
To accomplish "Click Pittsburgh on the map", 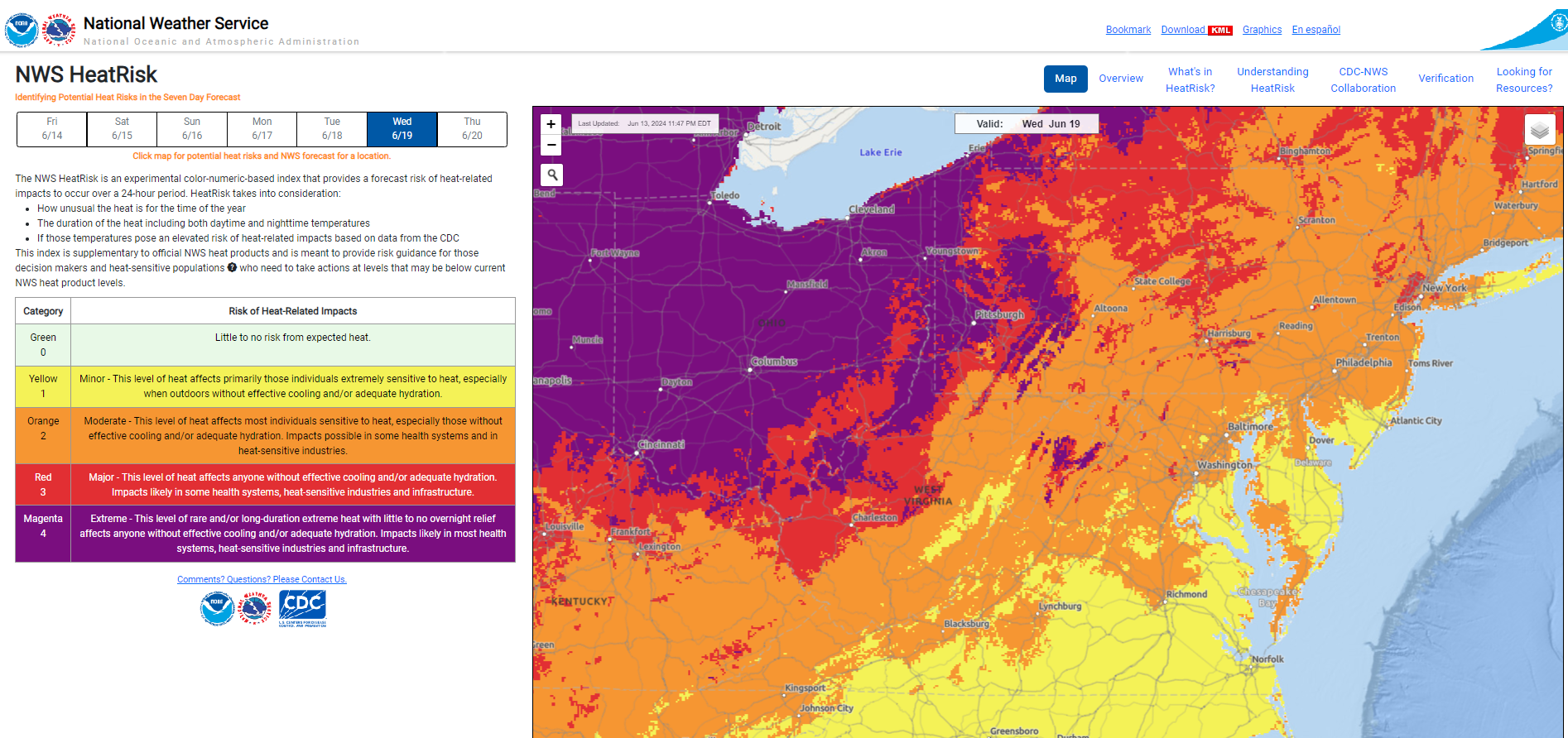I will (x=999, y=314).
